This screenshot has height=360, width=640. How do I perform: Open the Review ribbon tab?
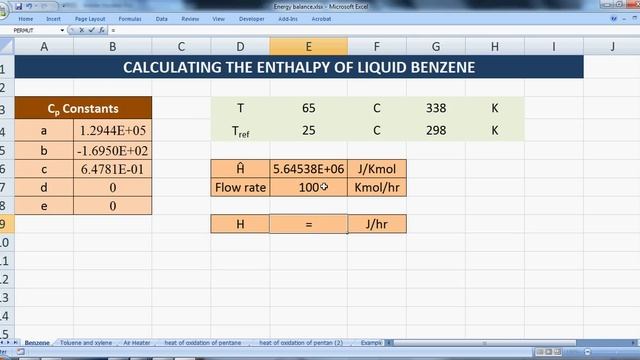[x=190, y=19]
